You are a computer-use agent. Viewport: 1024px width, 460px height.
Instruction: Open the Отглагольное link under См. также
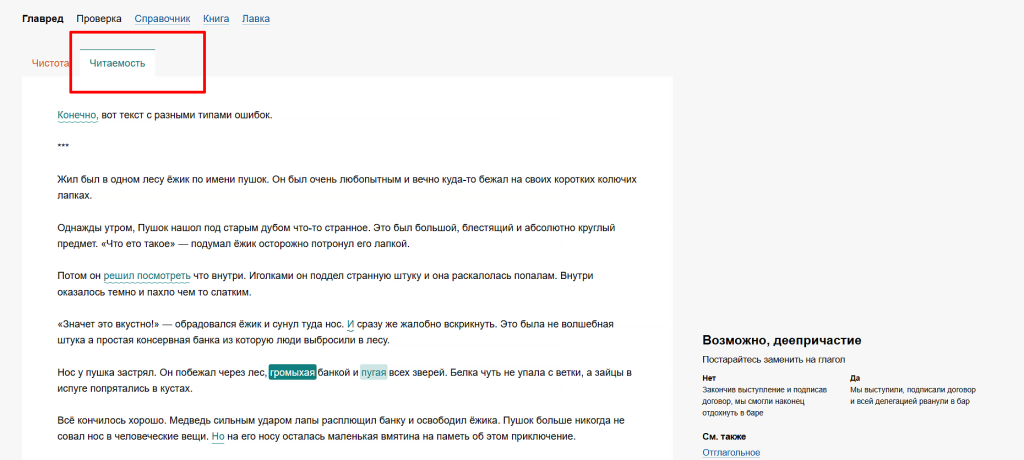click(x=730, y=452)
